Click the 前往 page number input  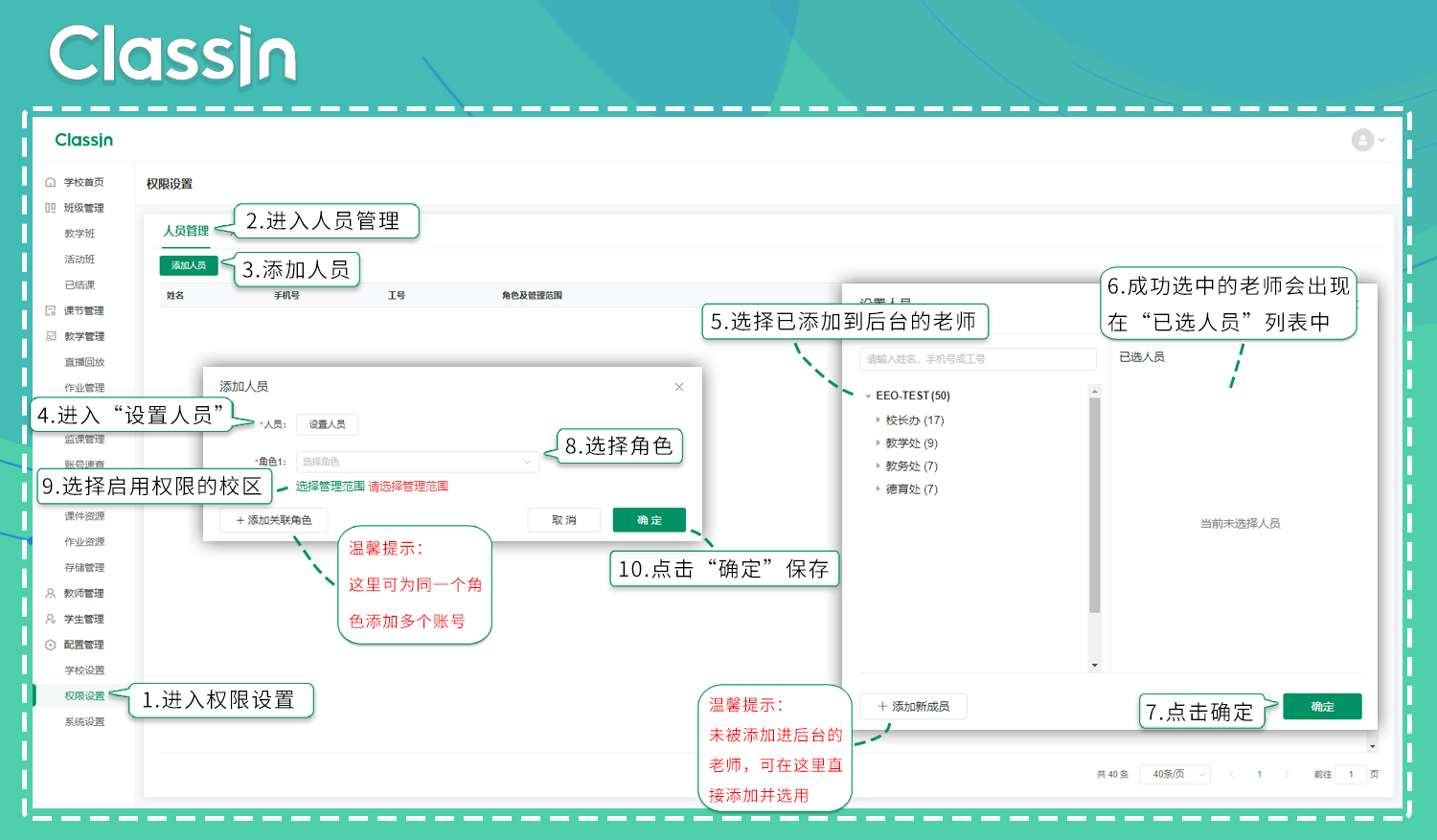[x=1351, y=774]
